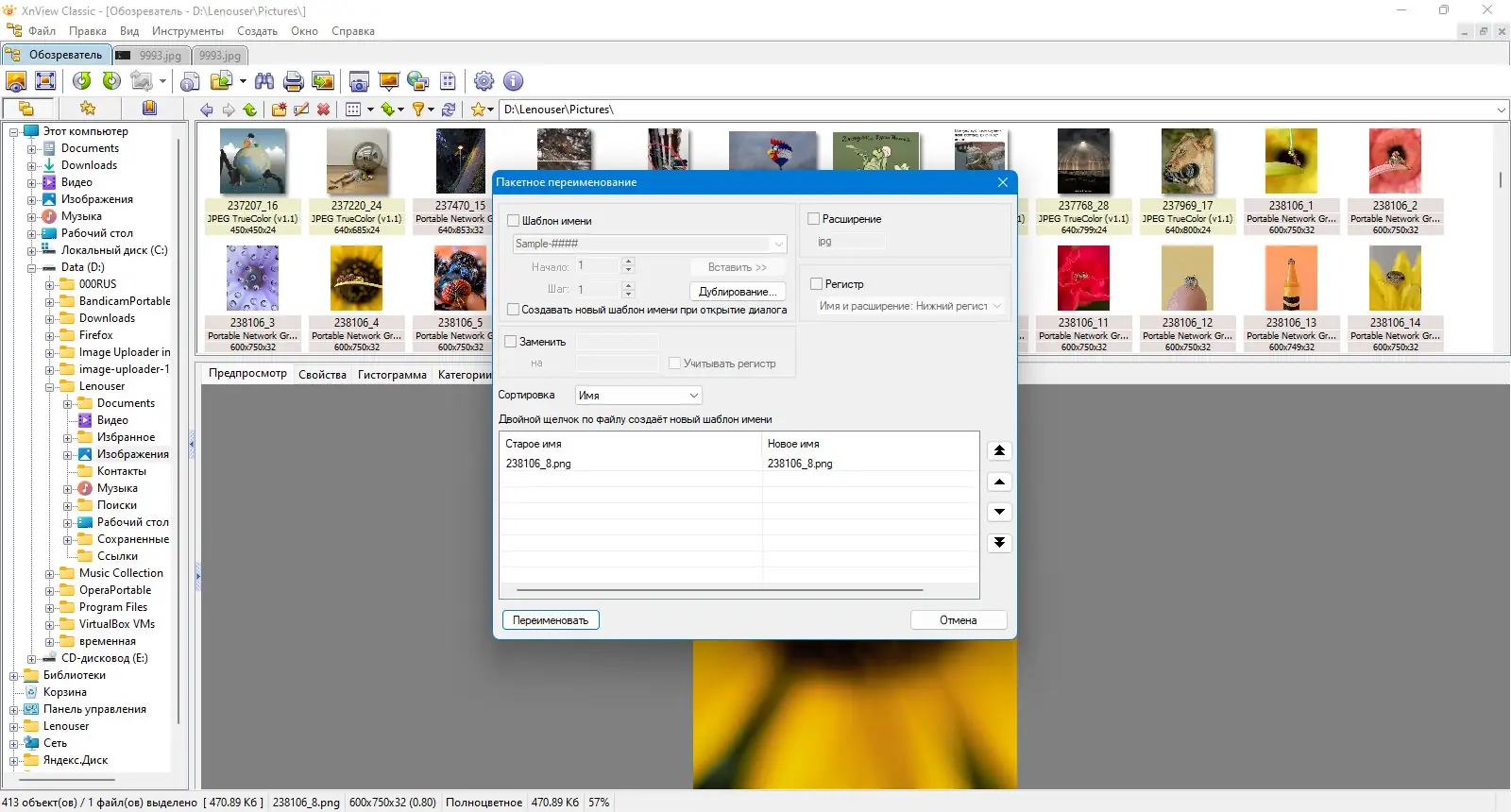Select Music Collection folder in the tree

pyautogui.click(x=121, y=573)
